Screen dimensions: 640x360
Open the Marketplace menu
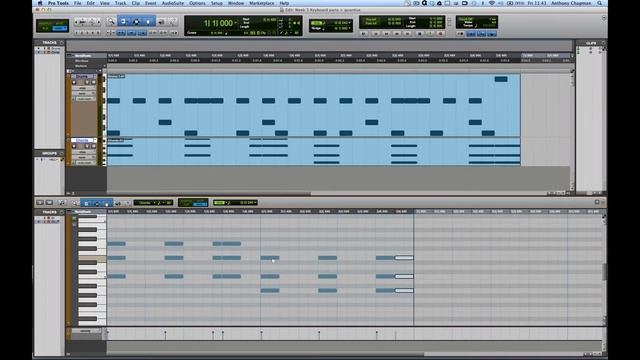262,3
